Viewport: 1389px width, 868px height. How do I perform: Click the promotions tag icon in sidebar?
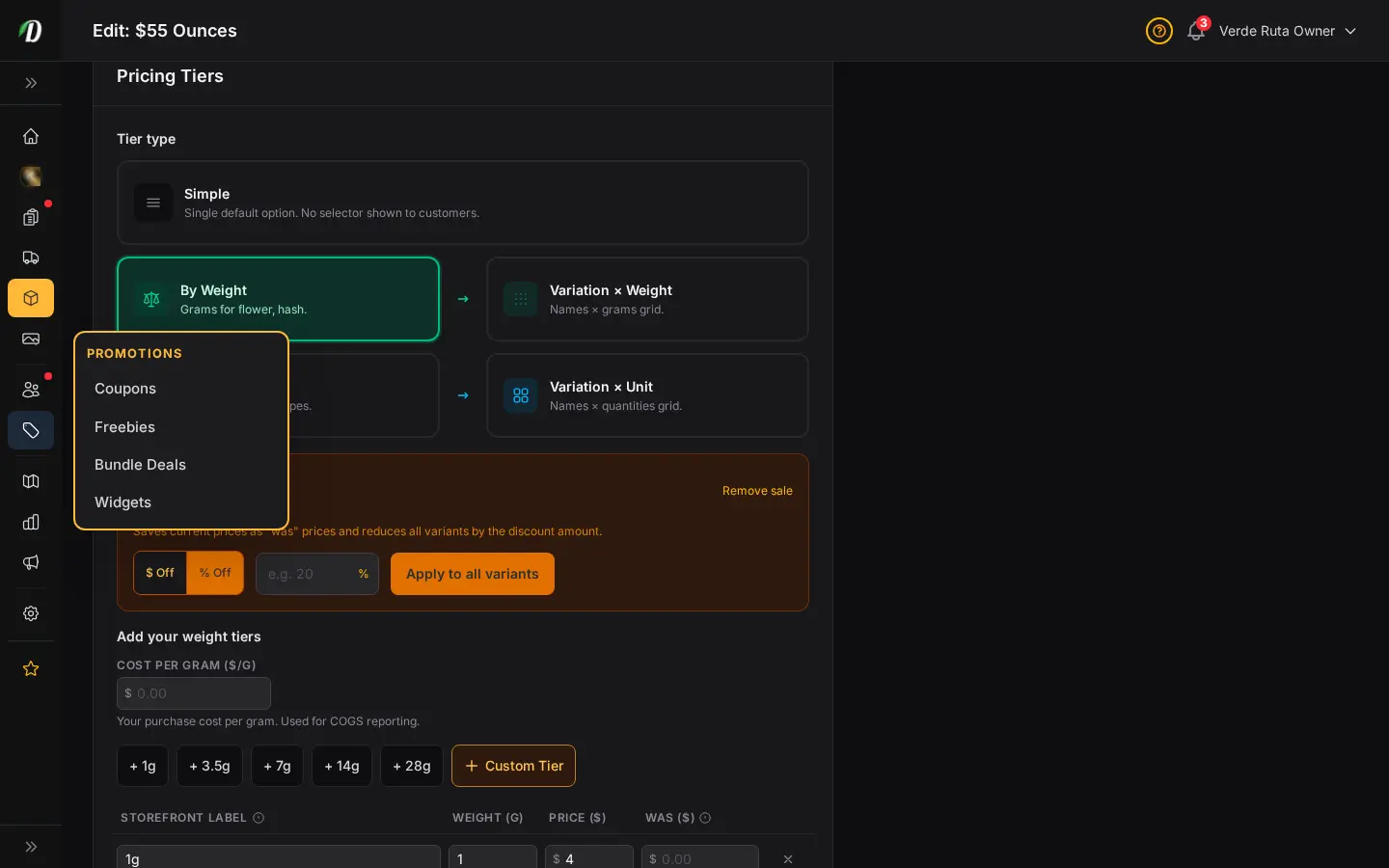coord(31,430)
